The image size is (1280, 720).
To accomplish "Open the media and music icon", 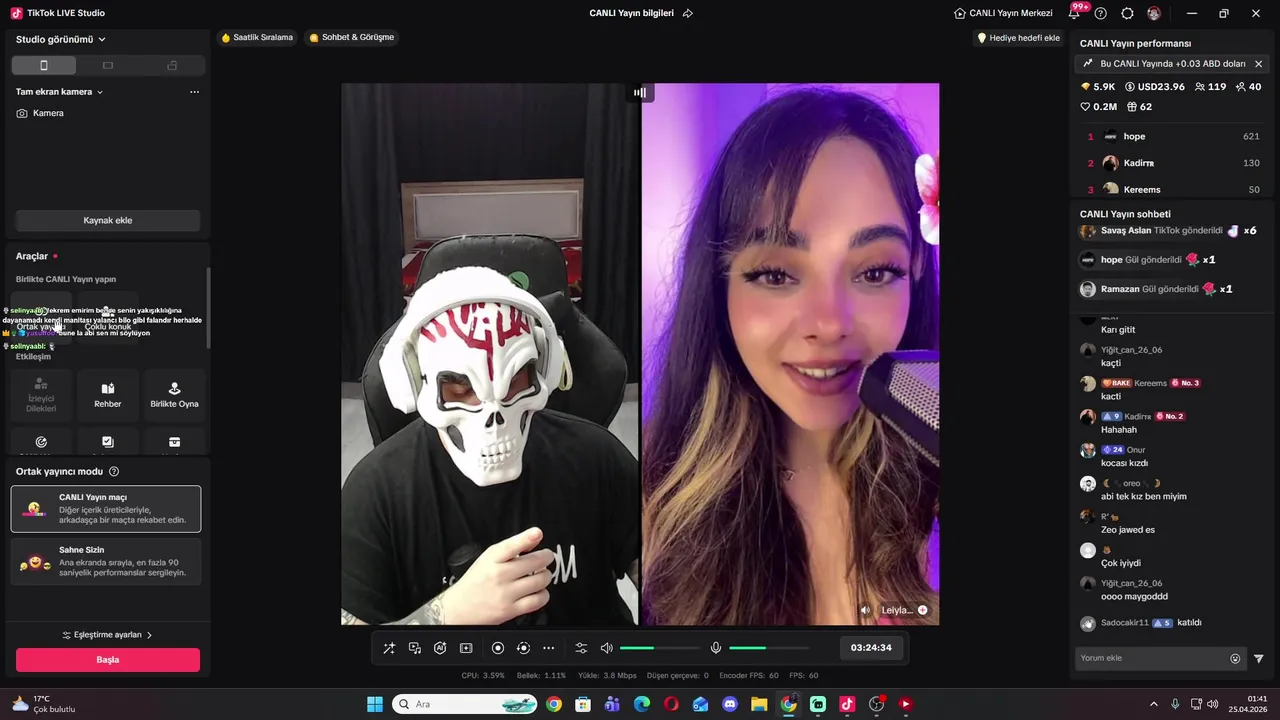I will [x=414, y=648].
